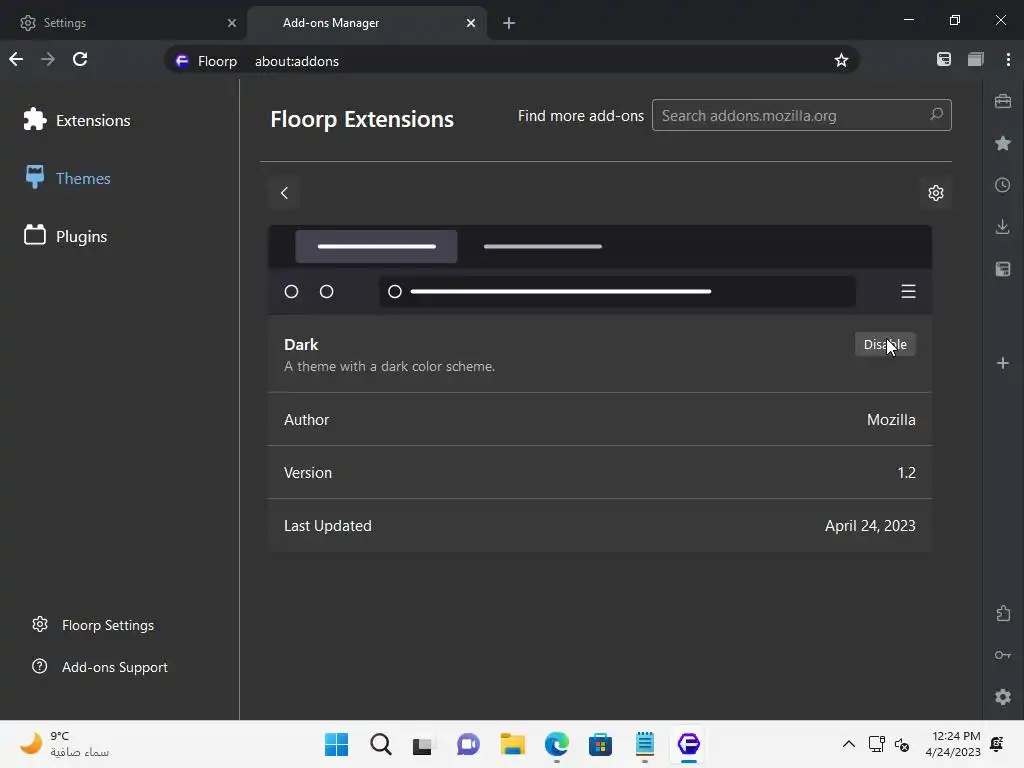Image resolution: width=1024 pixels, height=768 pixels.
Task: Open History clock in the right sidebar
Action: point(1003,185)
